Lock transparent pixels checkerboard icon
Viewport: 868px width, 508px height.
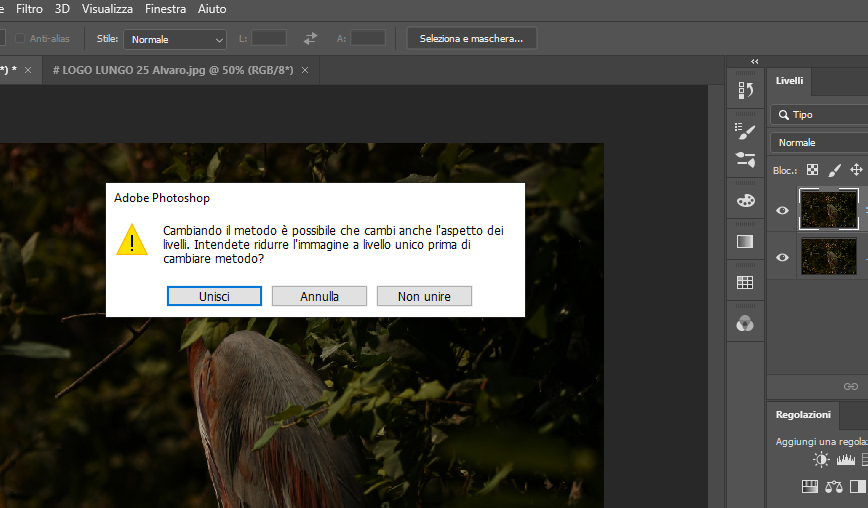[x=812, y=170]
